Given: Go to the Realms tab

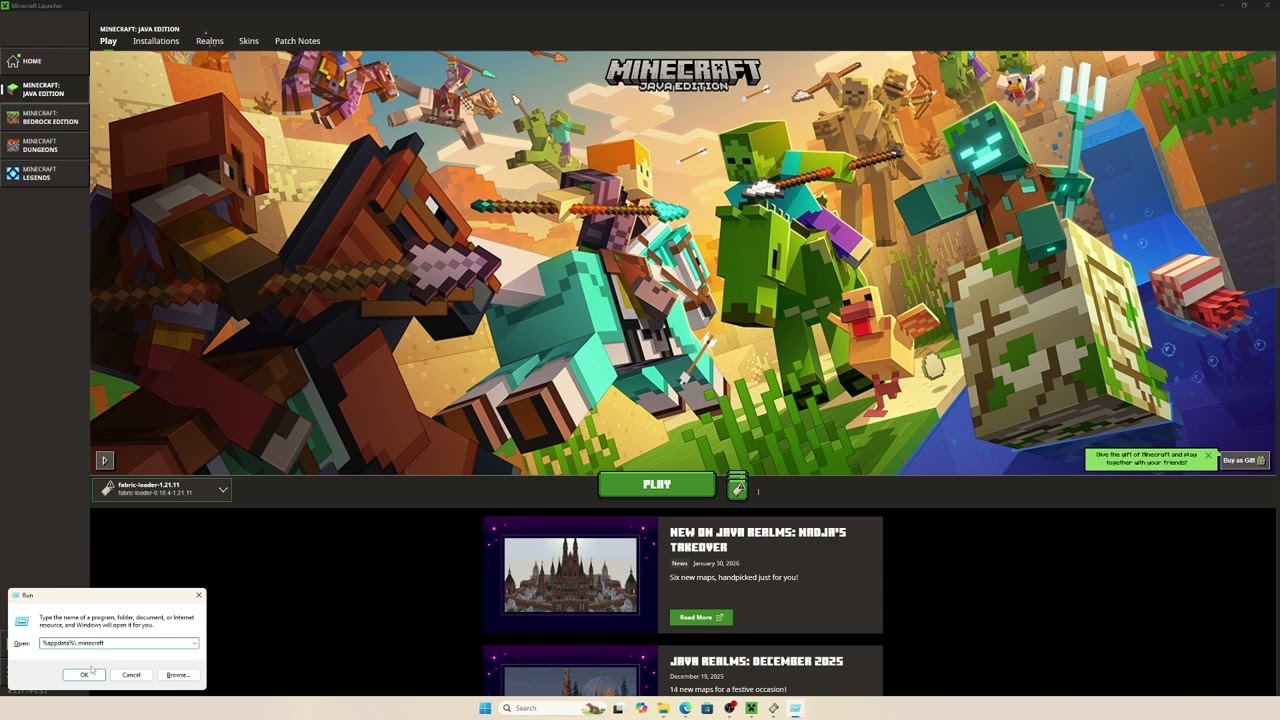Looking at the screenshot, I should pos(210,41).
